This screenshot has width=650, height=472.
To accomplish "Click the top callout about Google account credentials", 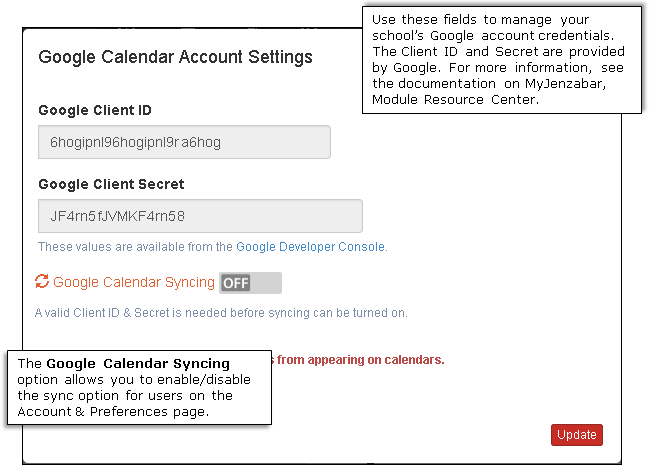I will click(500, 60).
